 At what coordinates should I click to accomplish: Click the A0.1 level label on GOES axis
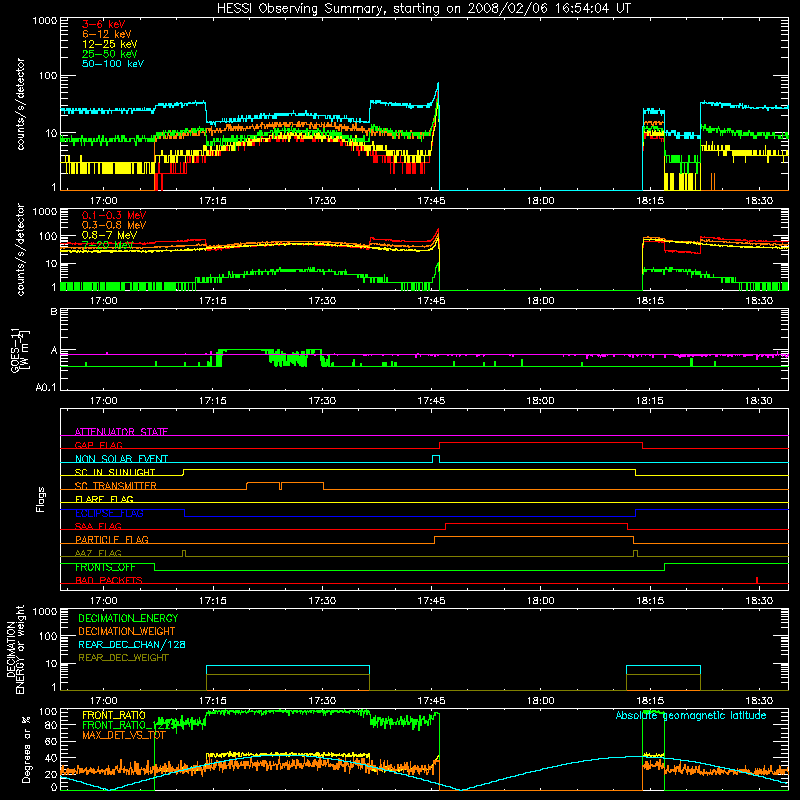tap(46, 387)
